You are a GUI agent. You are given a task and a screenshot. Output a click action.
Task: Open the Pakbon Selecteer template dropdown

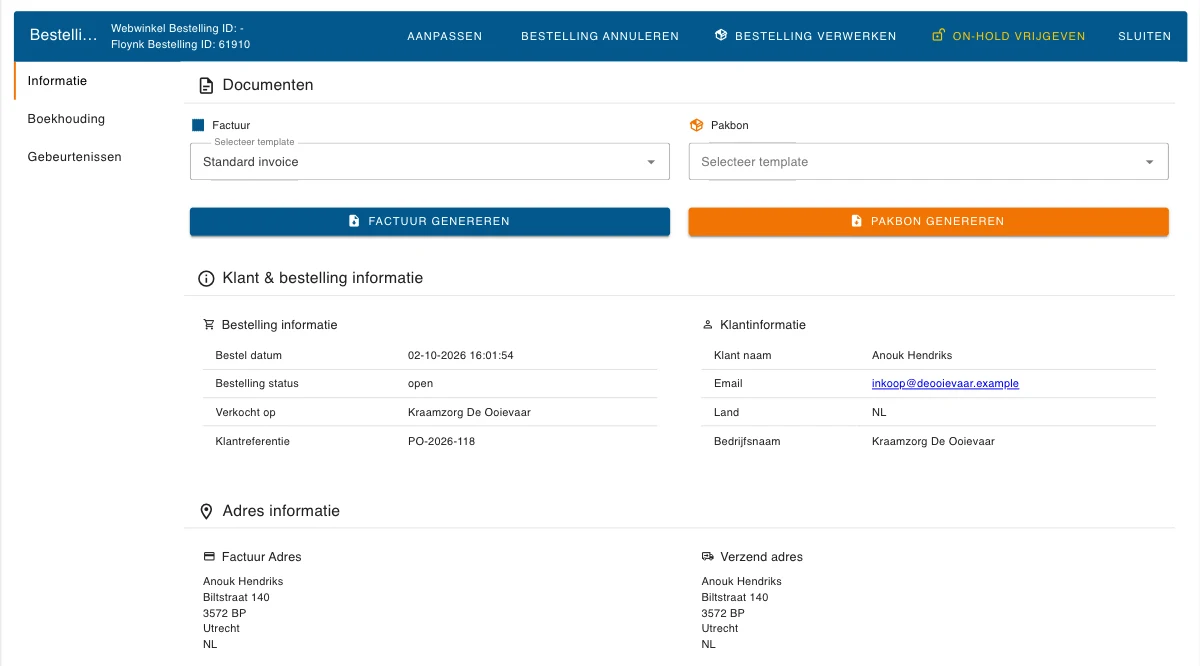pos(929,162)
